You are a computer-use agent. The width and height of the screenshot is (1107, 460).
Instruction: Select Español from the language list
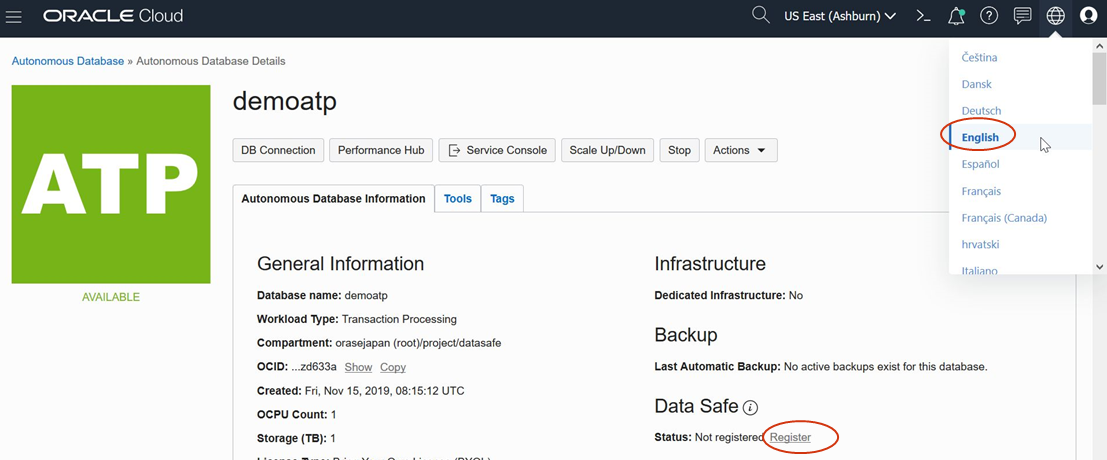pyautogui.click(x=980, y=164)
